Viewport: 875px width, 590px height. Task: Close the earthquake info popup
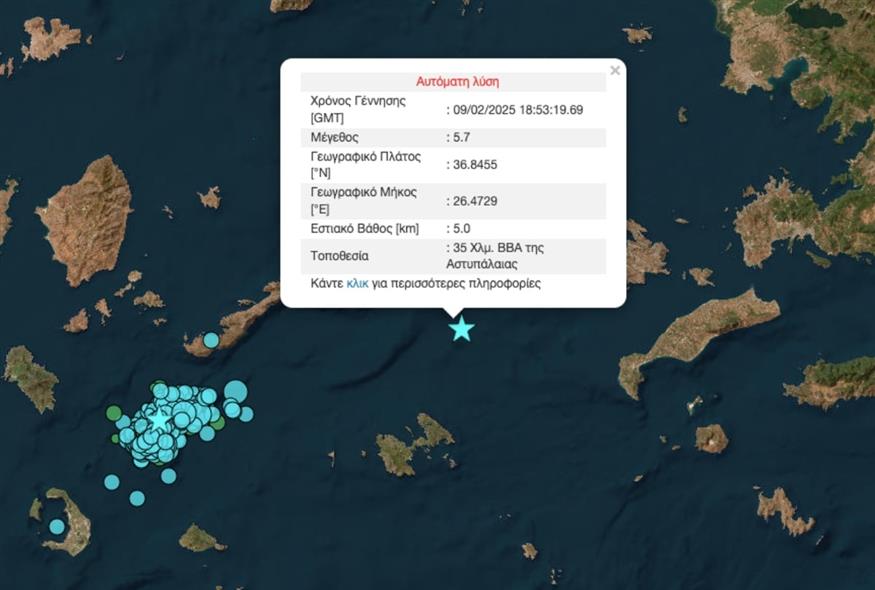click(615, 70)
